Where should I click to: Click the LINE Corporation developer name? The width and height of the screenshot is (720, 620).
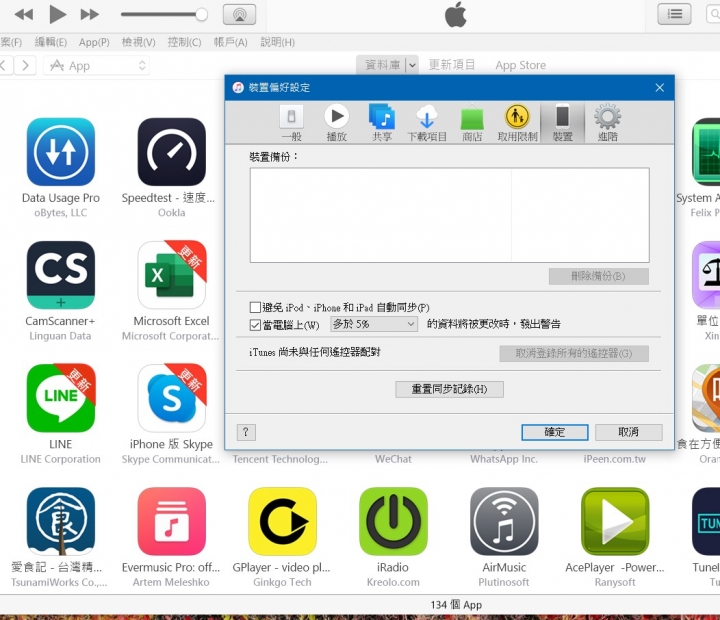(x=61, y=459)
